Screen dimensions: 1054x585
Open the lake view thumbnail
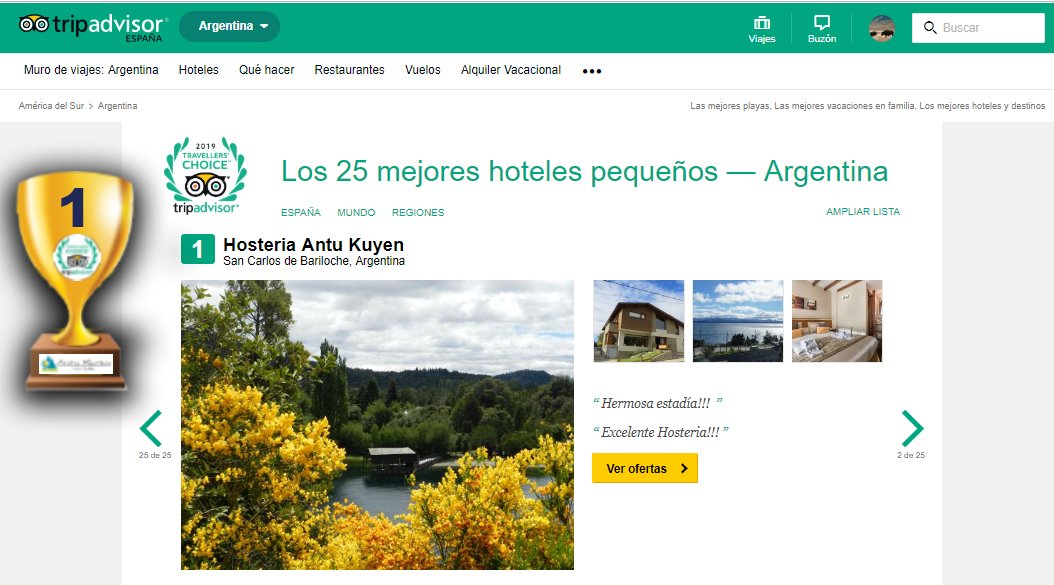(737, 321)
